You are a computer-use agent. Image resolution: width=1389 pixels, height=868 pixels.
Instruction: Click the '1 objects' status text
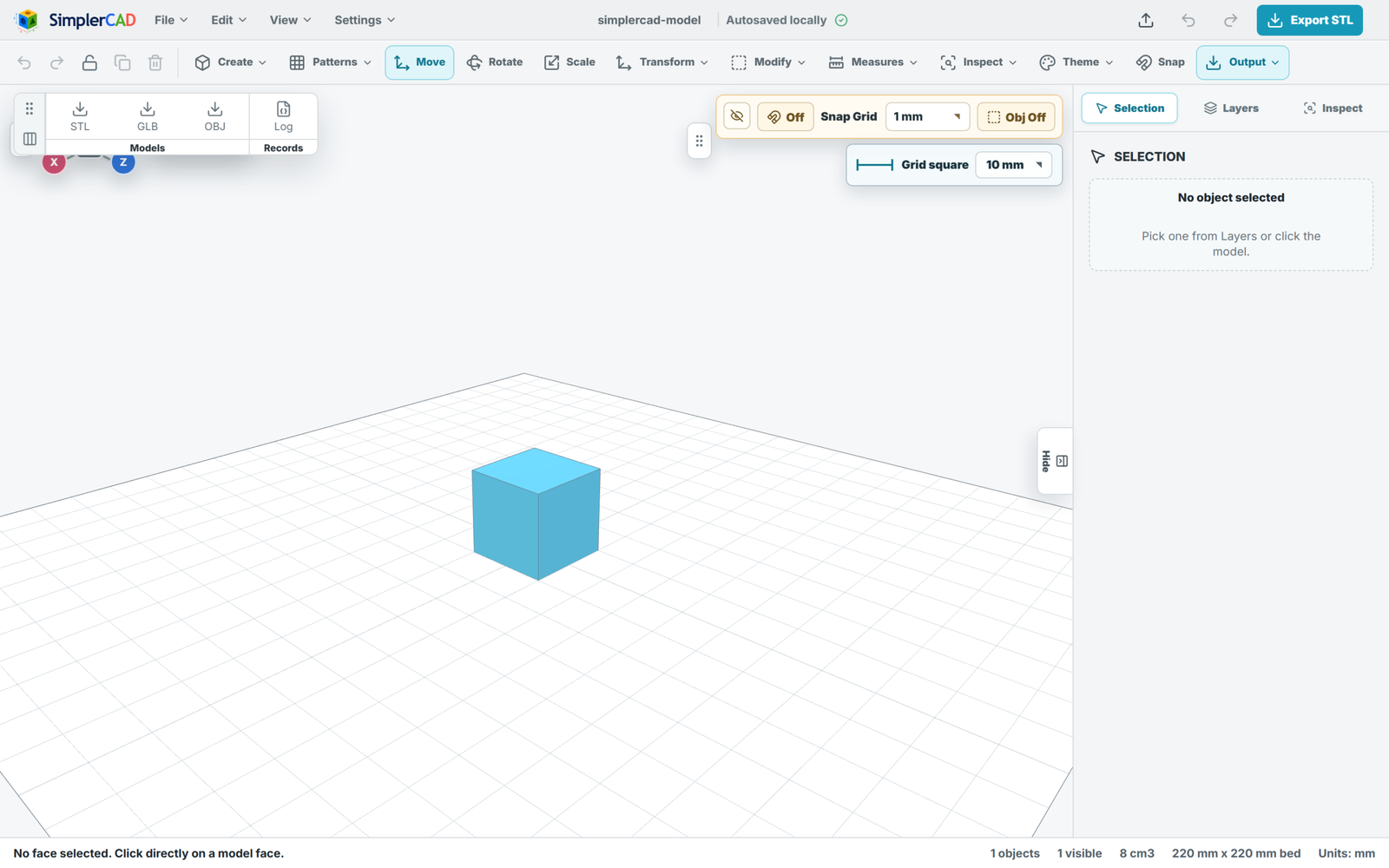1015,853
